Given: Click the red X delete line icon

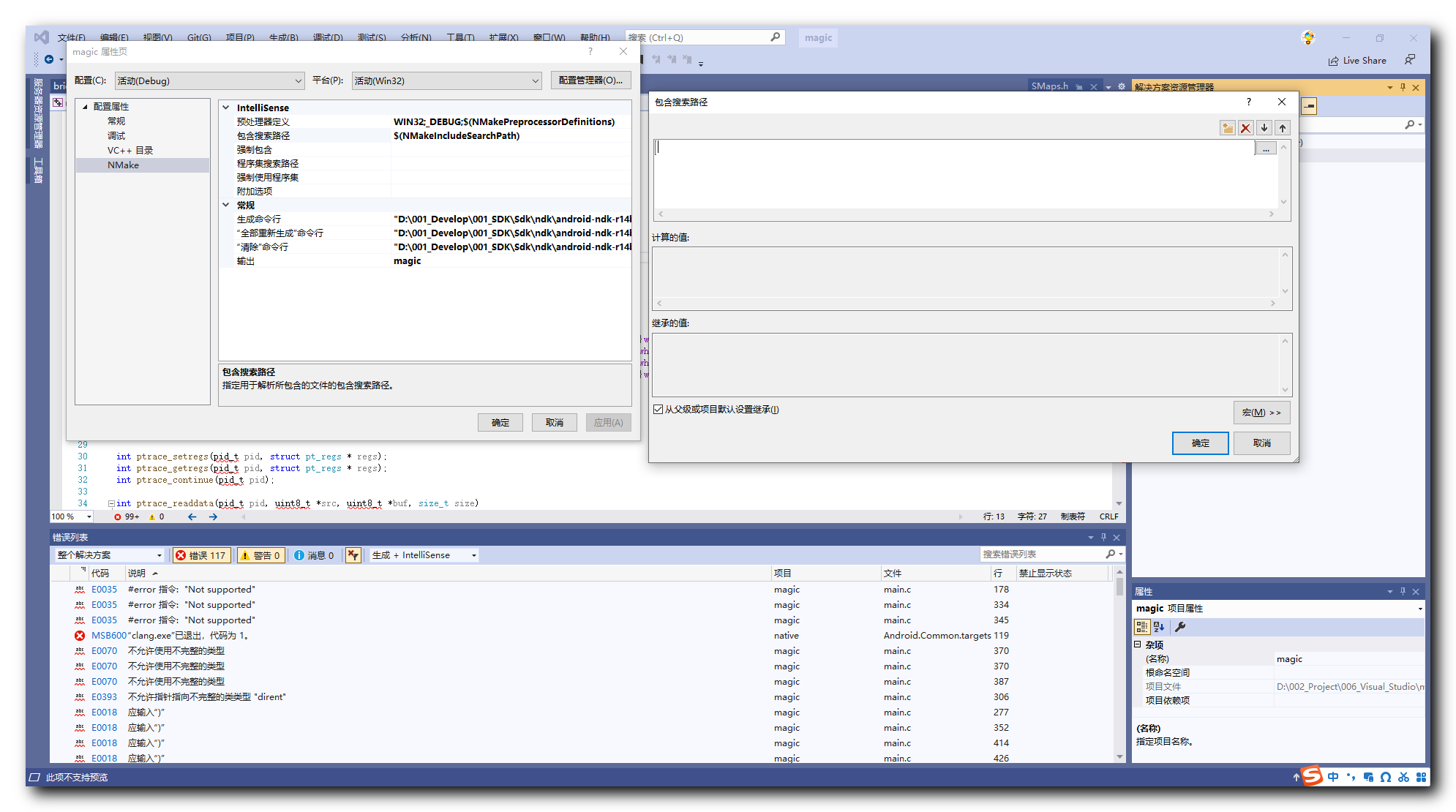Looking at the screenshot, I should (1245, 128).
